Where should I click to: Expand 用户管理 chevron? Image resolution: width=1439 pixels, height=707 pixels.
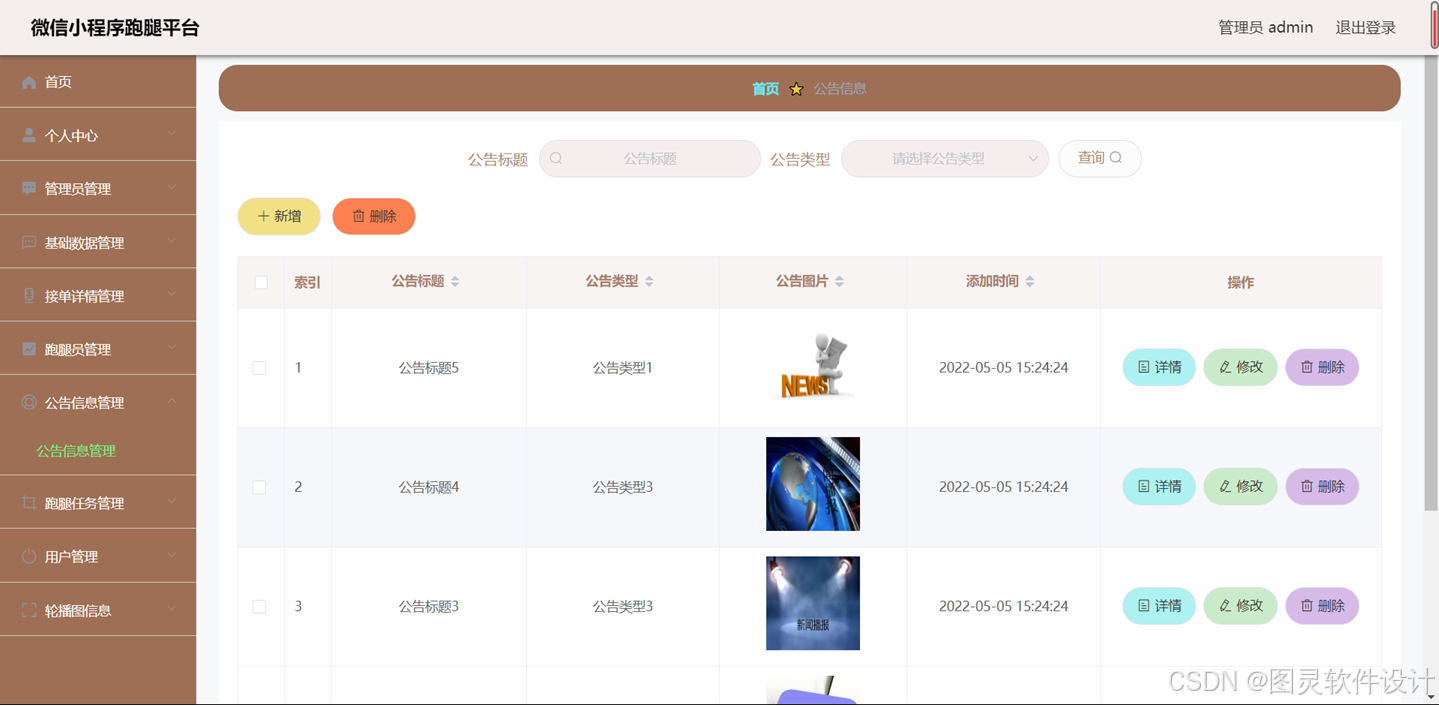171,555
